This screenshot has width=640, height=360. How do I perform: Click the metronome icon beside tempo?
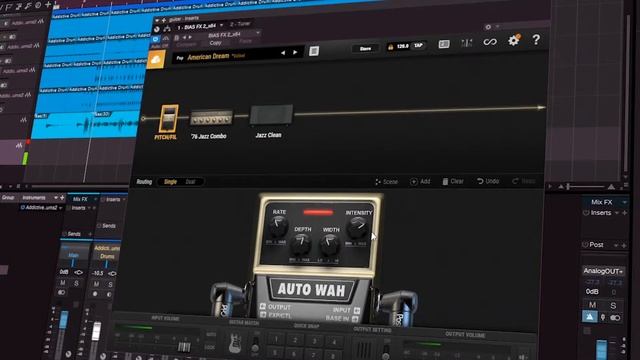(x=390, y=47)
